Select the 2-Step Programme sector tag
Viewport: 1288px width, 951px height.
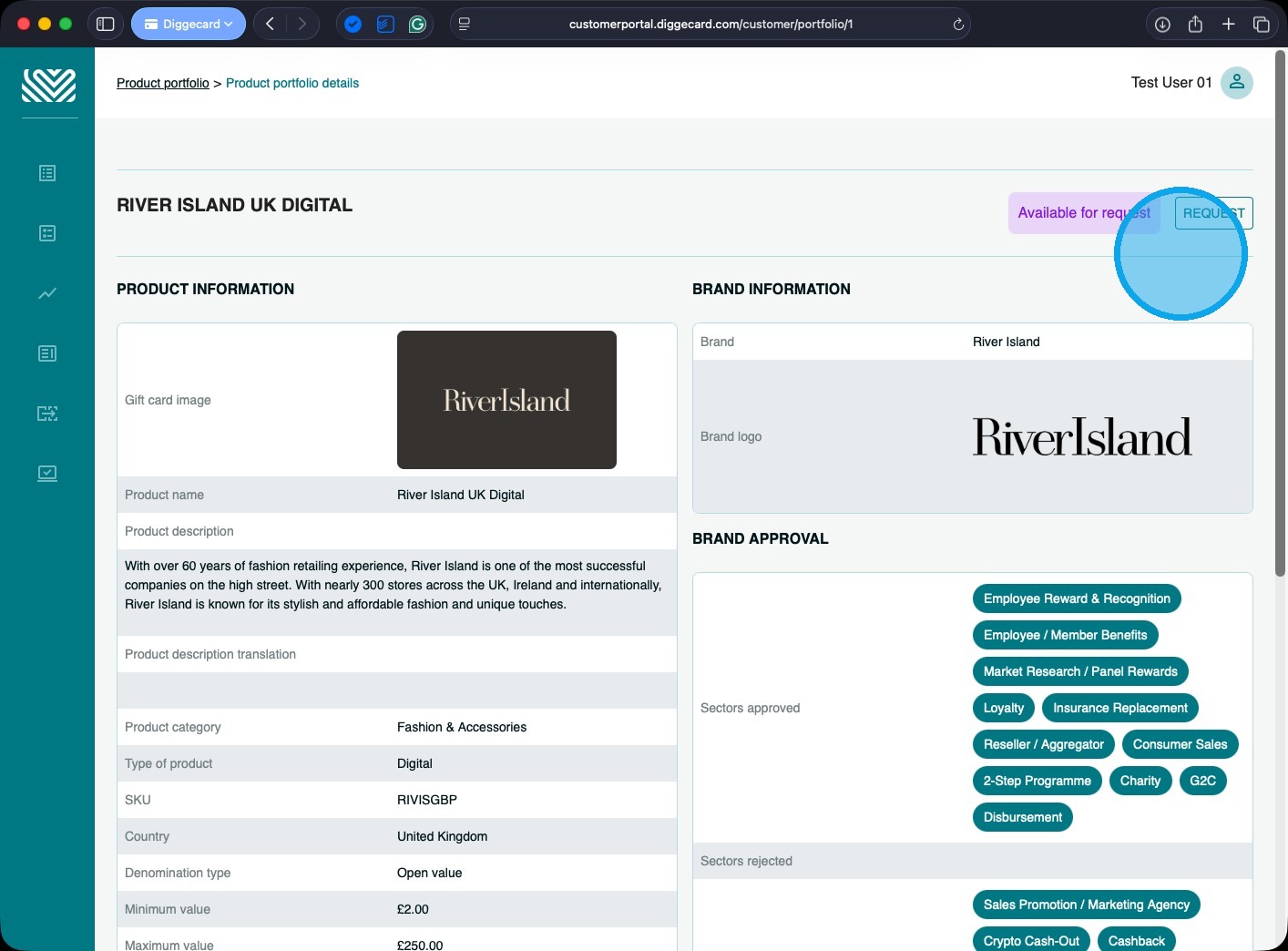click(x=1038, y=781)
